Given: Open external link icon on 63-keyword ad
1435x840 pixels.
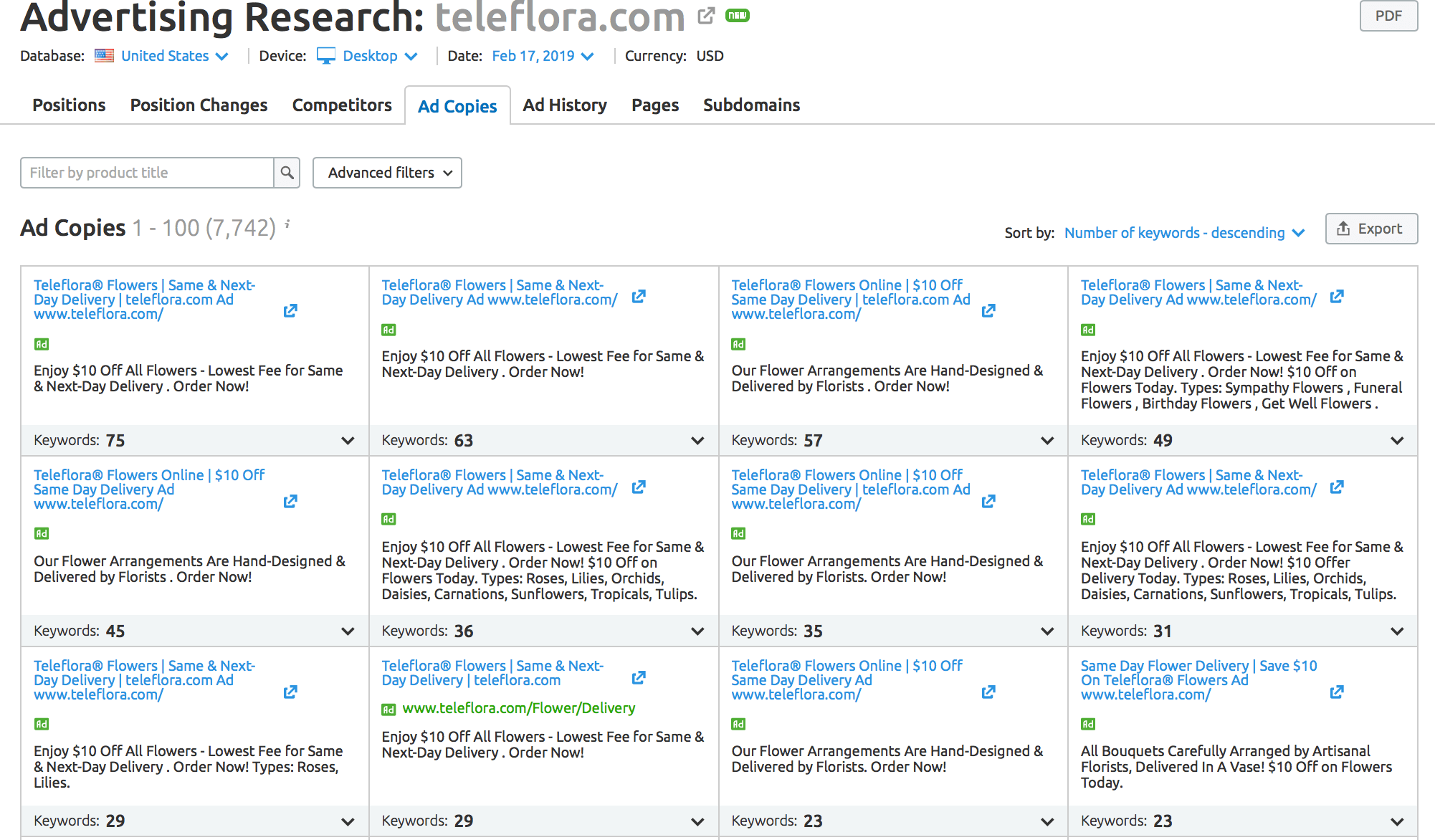Looking at the screenshot, I should pyautogui.click(x=639, y=296).
